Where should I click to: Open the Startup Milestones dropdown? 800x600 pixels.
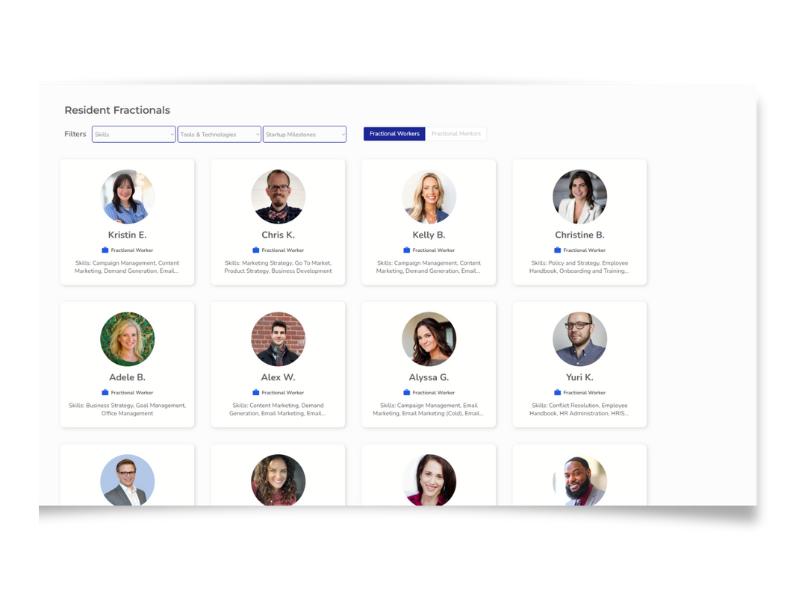(x=305, y=134)
